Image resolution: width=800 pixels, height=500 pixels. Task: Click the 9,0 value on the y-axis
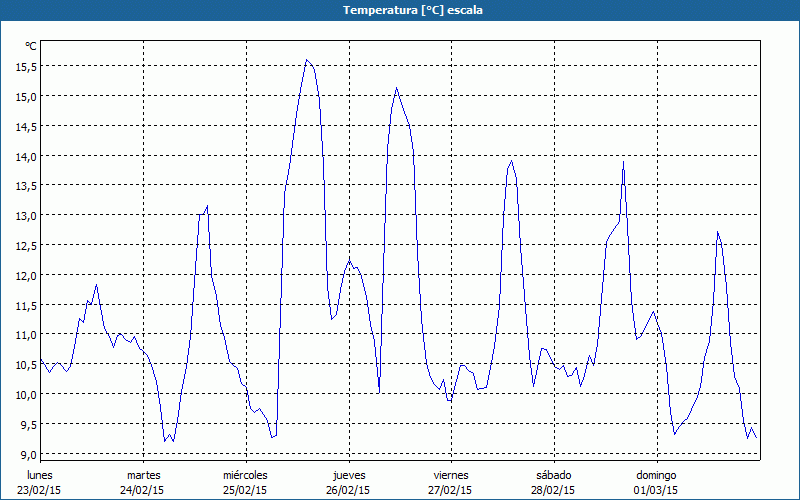click(x=29, y=454)
